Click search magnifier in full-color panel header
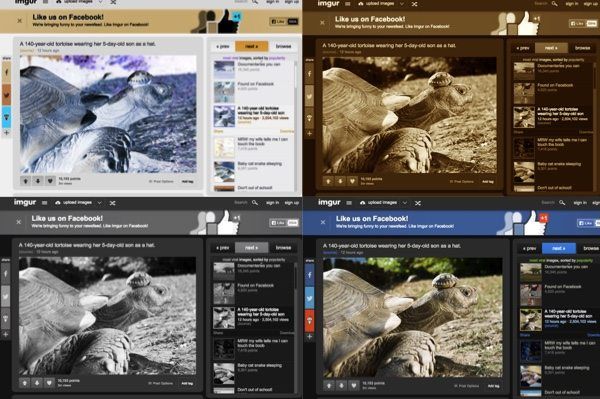This screenshot has height=399, width=600. click(x=562, y=202)
